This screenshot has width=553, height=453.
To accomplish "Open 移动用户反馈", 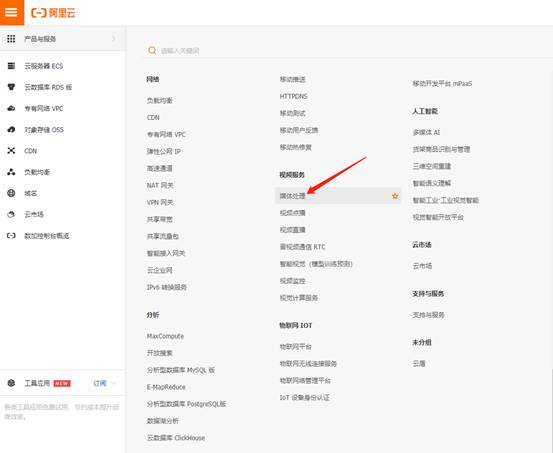I will click(299, 130).
